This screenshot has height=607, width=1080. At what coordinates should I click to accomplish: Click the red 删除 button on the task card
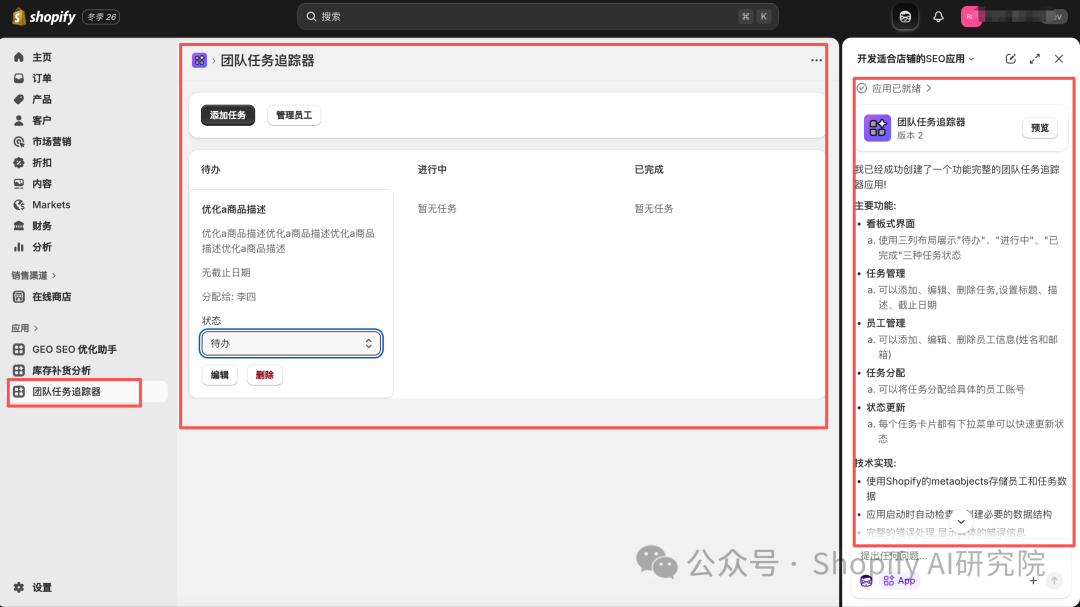pos(264,375)
